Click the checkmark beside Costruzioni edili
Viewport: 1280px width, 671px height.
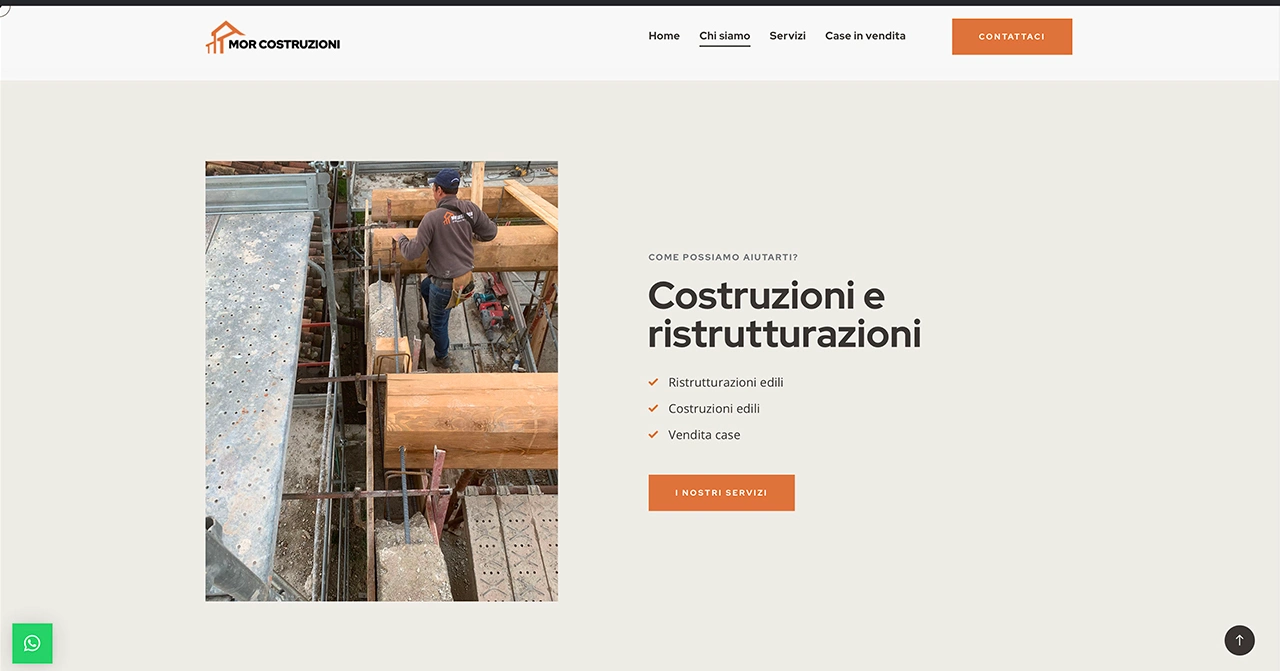[x=653, y=408]
